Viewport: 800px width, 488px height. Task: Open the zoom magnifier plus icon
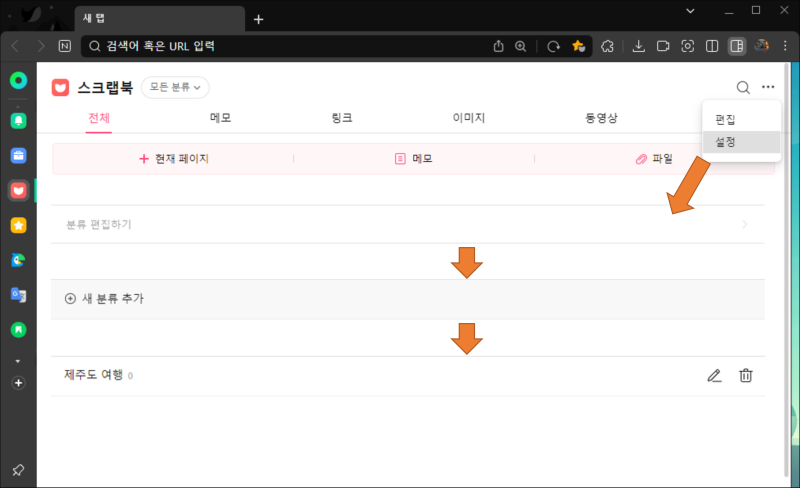click(520, 46)
